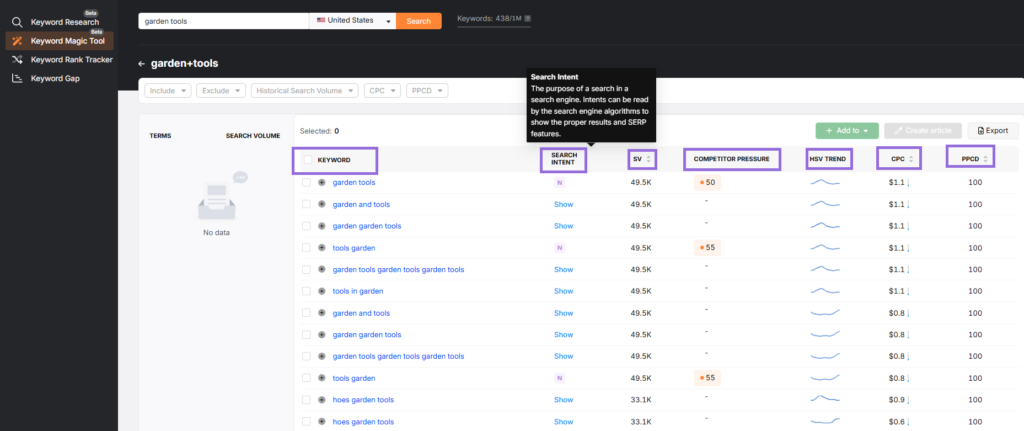Show search intent for 'hoes garden tools' $0.9 row
Viewport: 1024px width, 431px height.
click(564, 400)
